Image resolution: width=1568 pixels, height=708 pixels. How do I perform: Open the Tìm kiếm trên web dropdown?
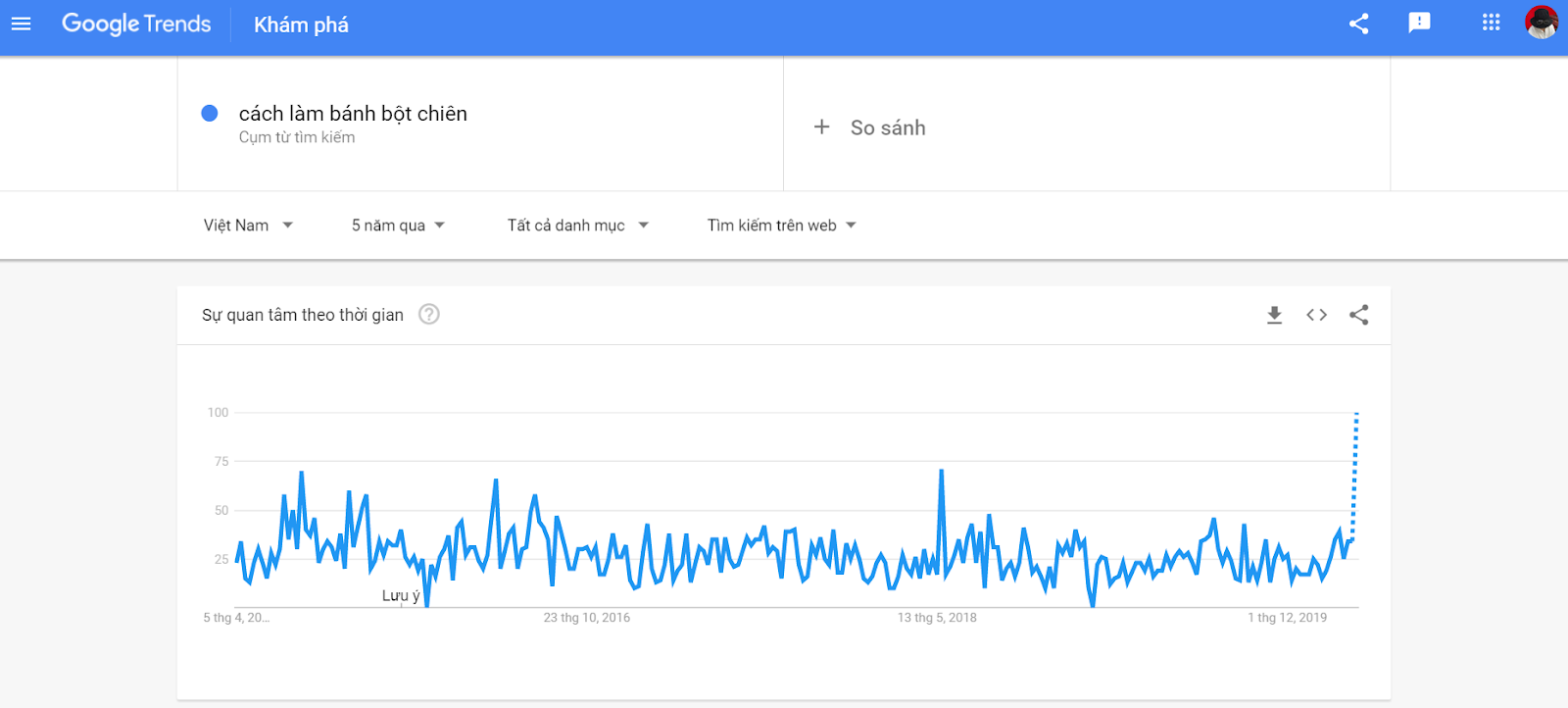click(x=781, y=226)
